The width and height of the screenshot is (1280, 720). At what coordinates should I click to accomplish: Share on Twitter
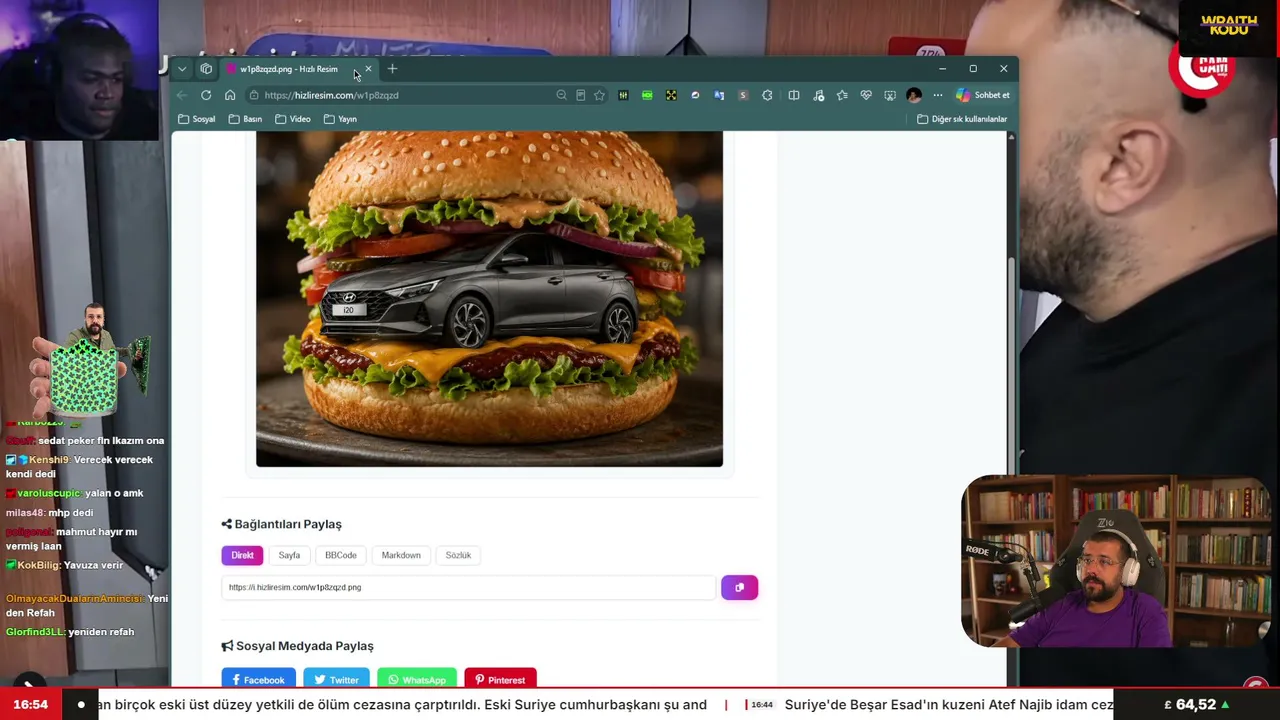(336, 679)
